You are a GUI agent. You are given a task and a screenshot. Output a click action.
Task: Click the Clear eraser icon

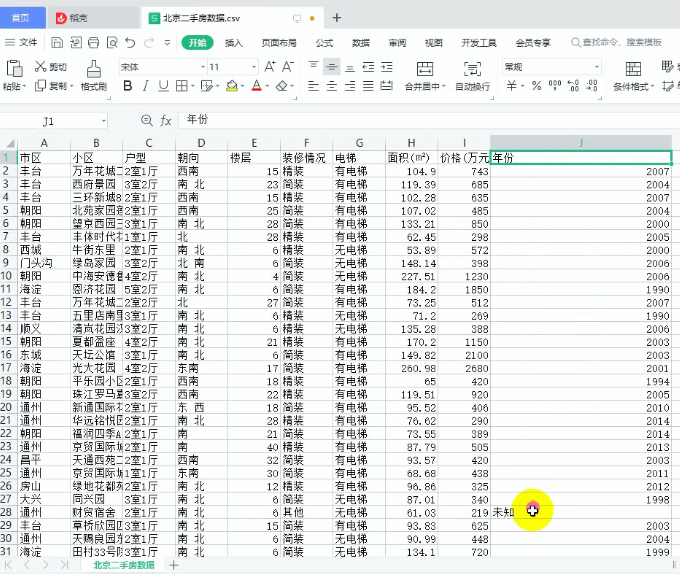click(x=281, y=86)
